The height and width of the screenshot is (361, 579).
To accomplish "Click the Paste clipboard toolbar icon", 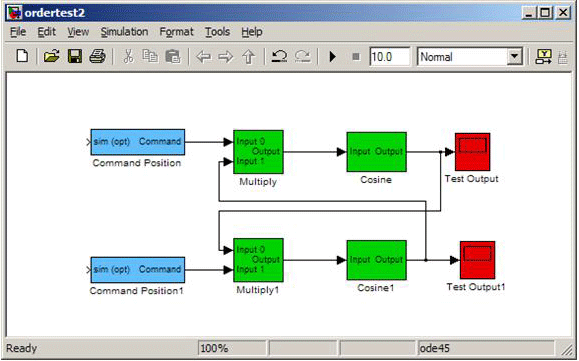I will (x=172, y=56).
